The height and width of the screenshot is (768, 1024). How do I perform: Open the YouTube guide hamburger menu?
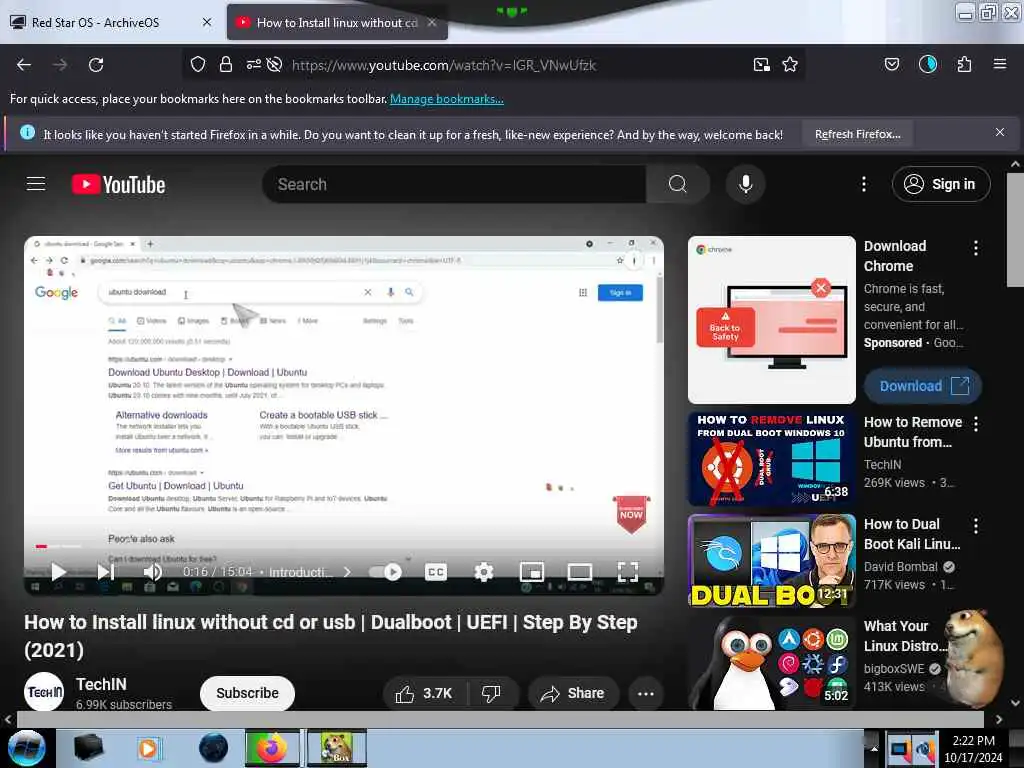tap(36, 184)
